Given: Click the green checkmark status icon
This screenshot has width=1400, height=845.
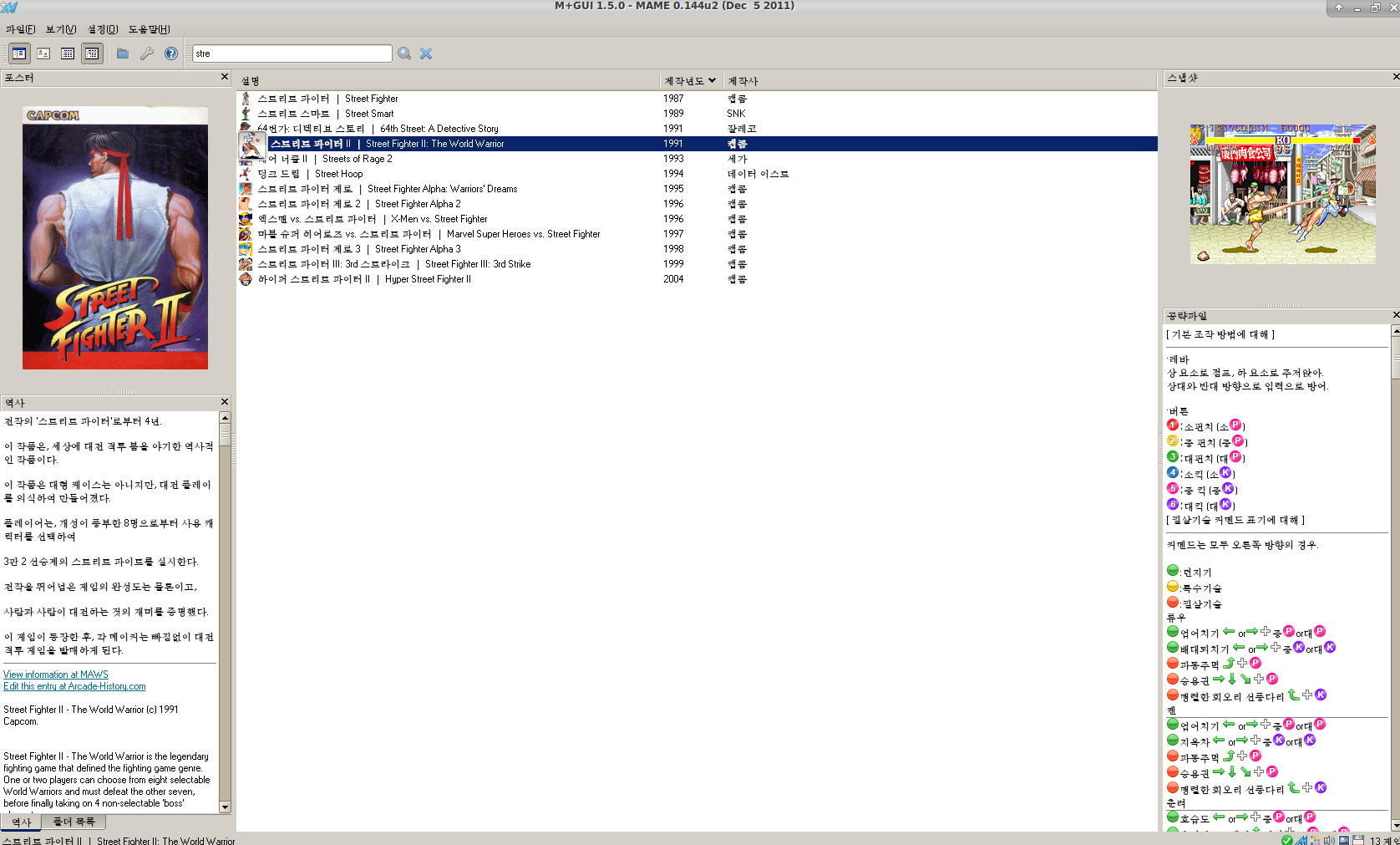Looking at the screenshot, I should click(x=1287, y=840).
